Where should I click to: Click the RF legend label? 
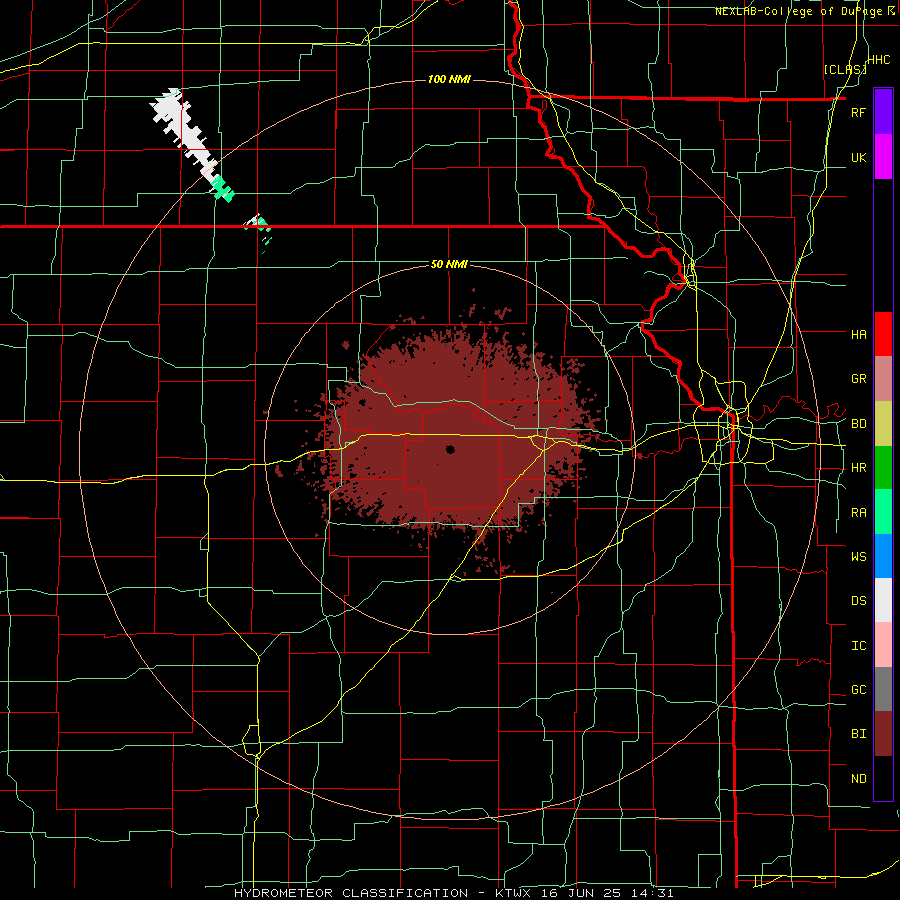tap(858, 112)
